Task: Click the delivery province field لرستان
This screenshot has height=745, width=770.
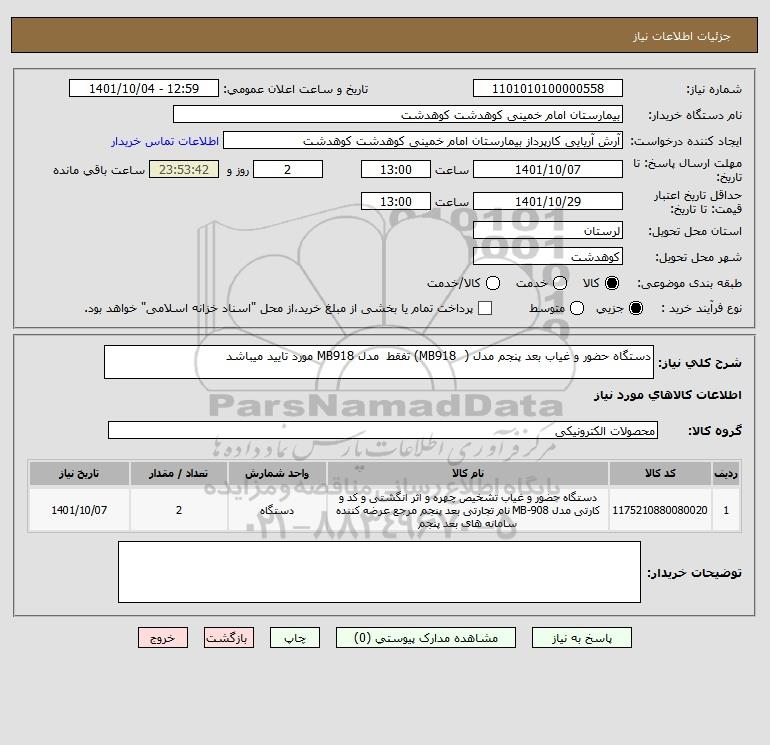Action: point(548,230)
